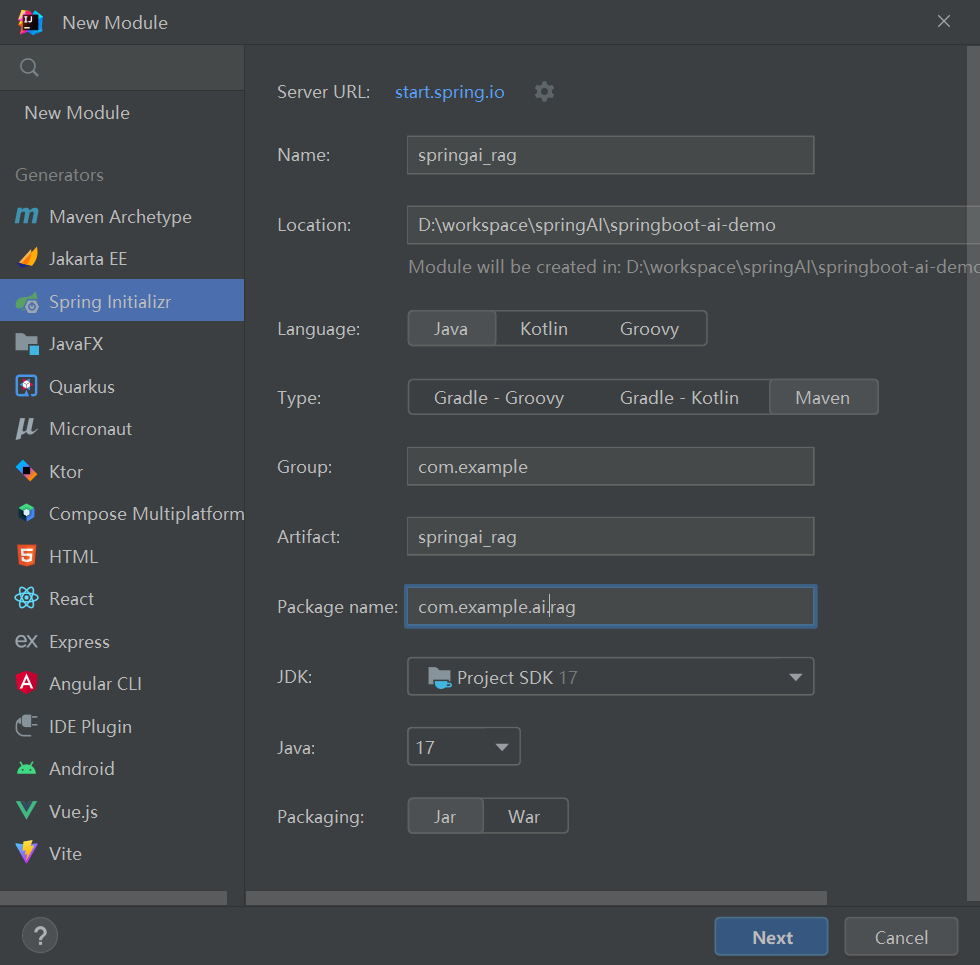Switch project type to Gradle - Groovy
The height and width of the screenshot is (965, 980).
click(x=499, y=398)
